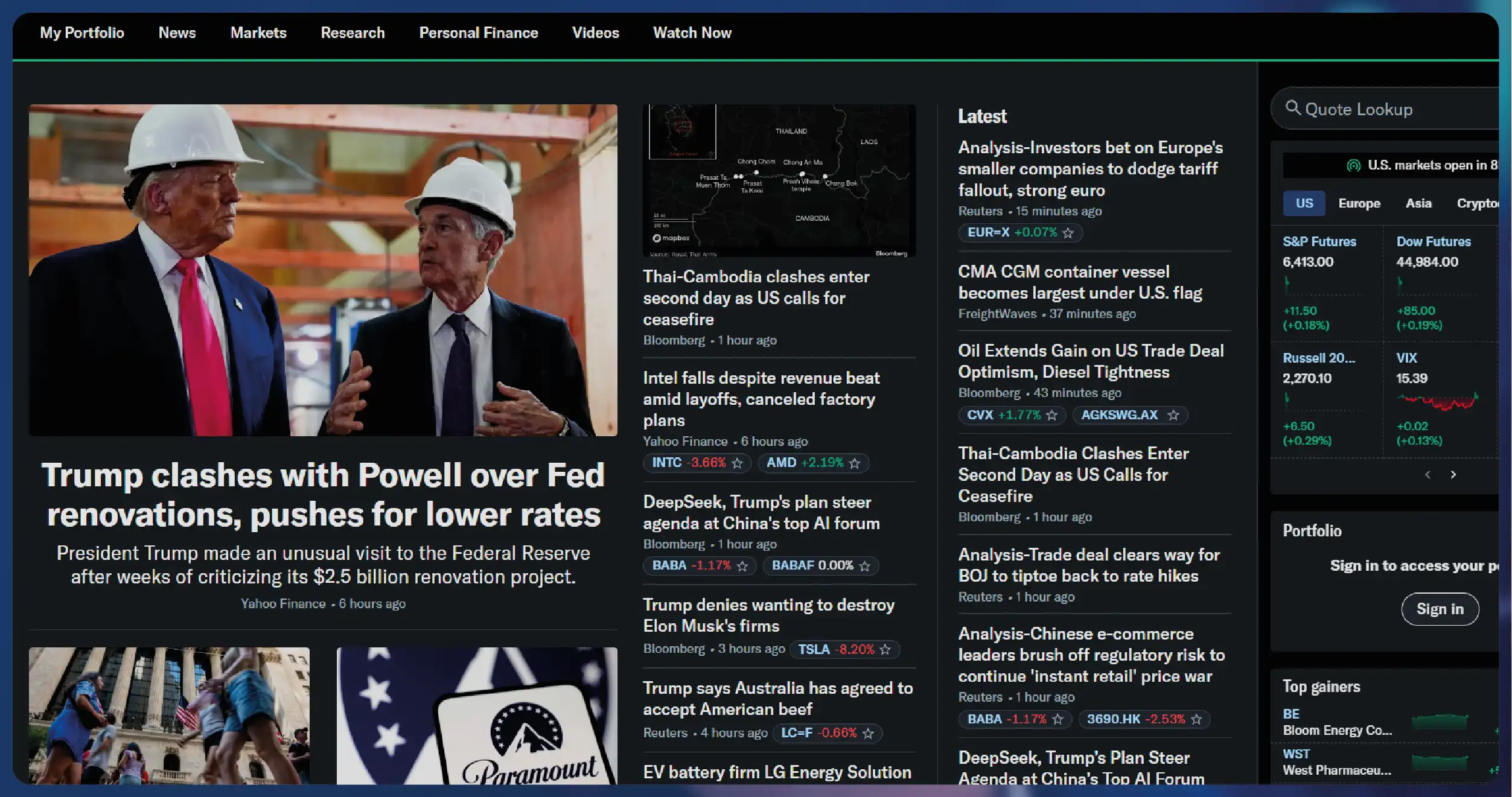This screenshot has width=1512, height=797.
Task: Click the Quote Lookup magnifier icon
Action: [1293, 109]
